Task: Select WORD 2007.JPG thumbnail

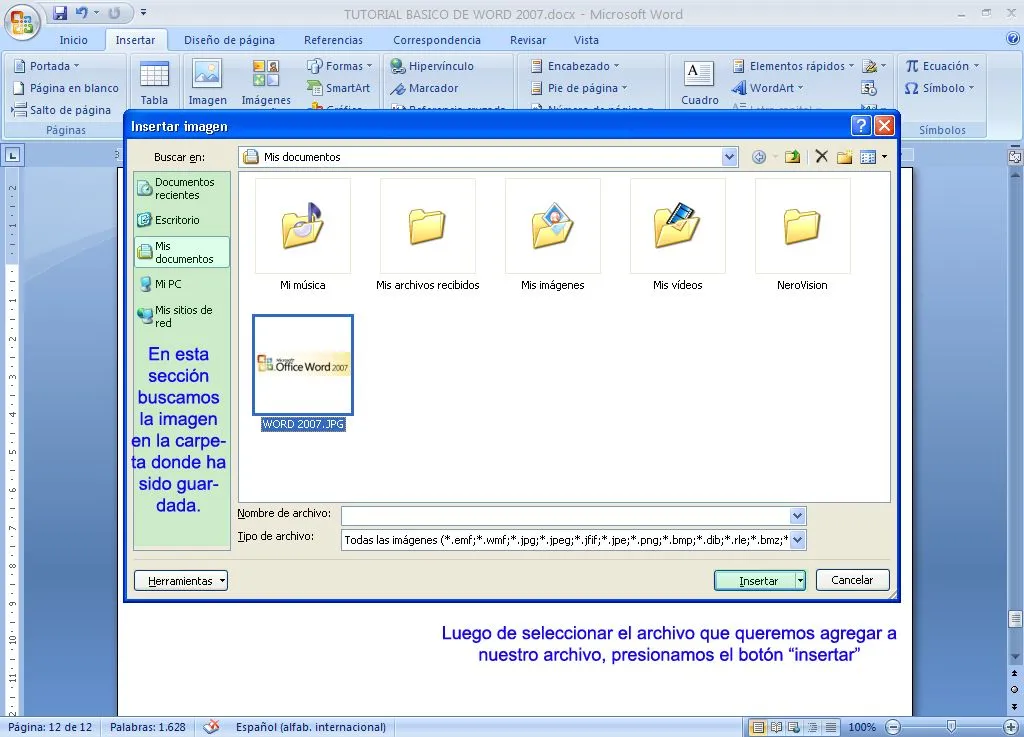Action: coord(303,365)
